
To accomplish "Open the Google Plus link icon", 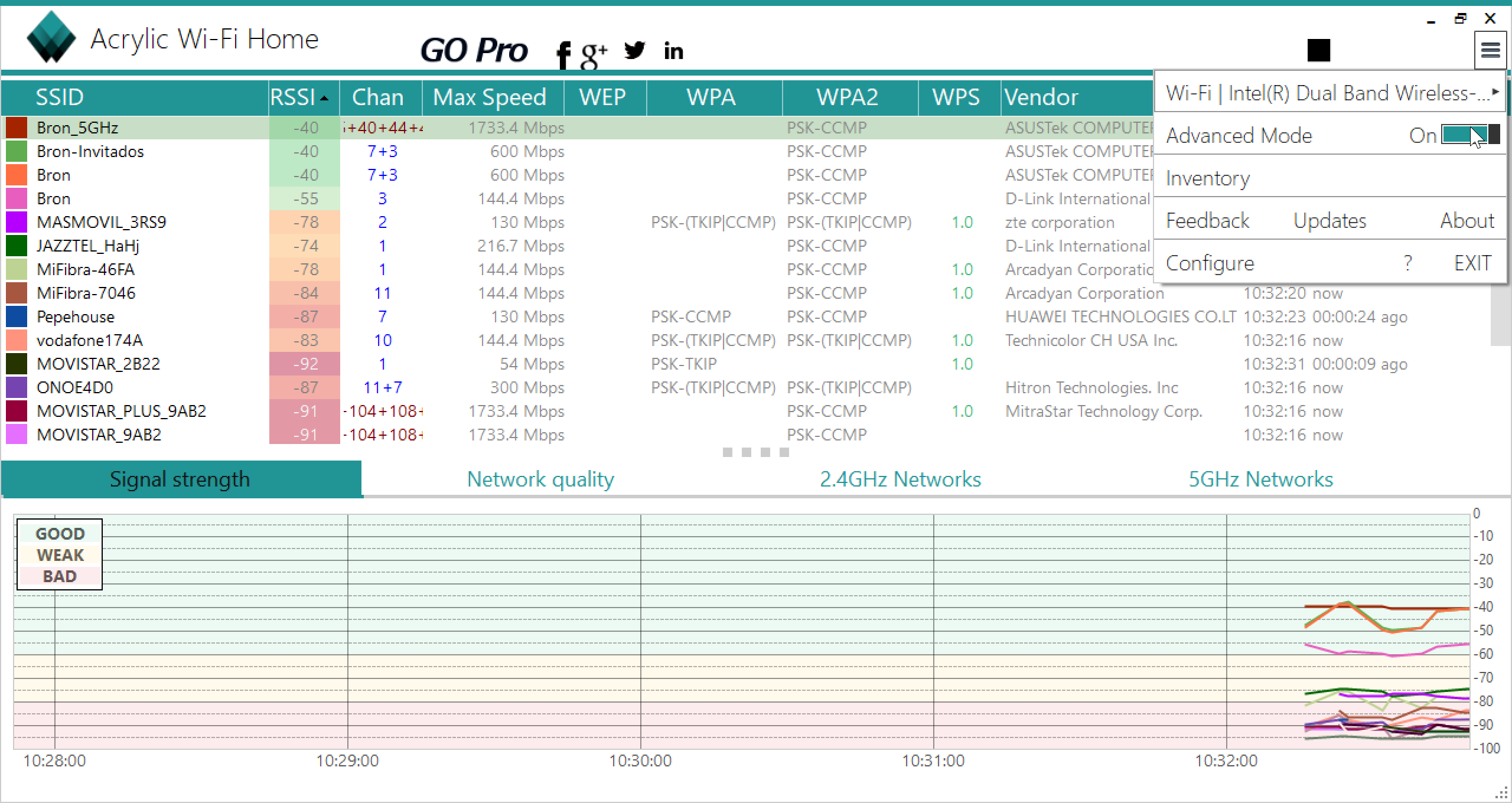I will pyautogui.click(x=593, y=54).
